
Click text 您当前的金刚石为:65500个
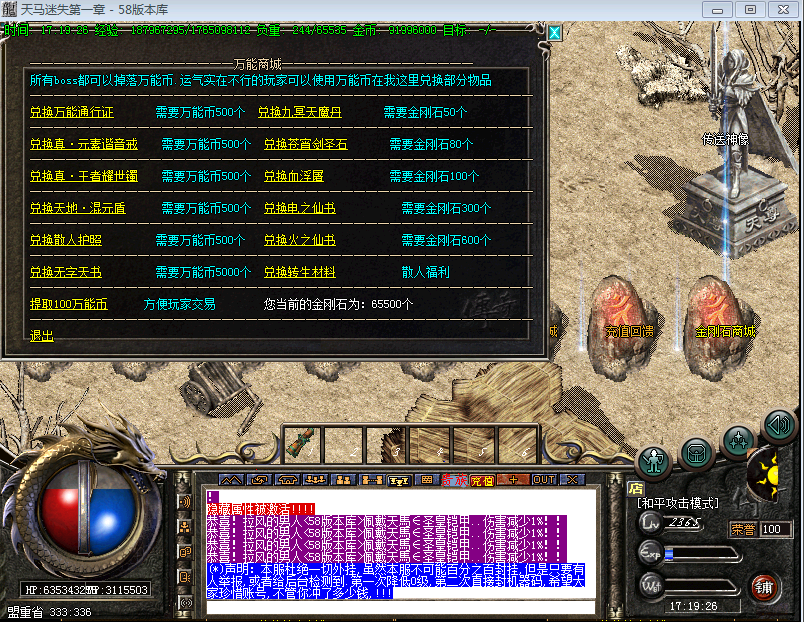(x=338, y=304)
